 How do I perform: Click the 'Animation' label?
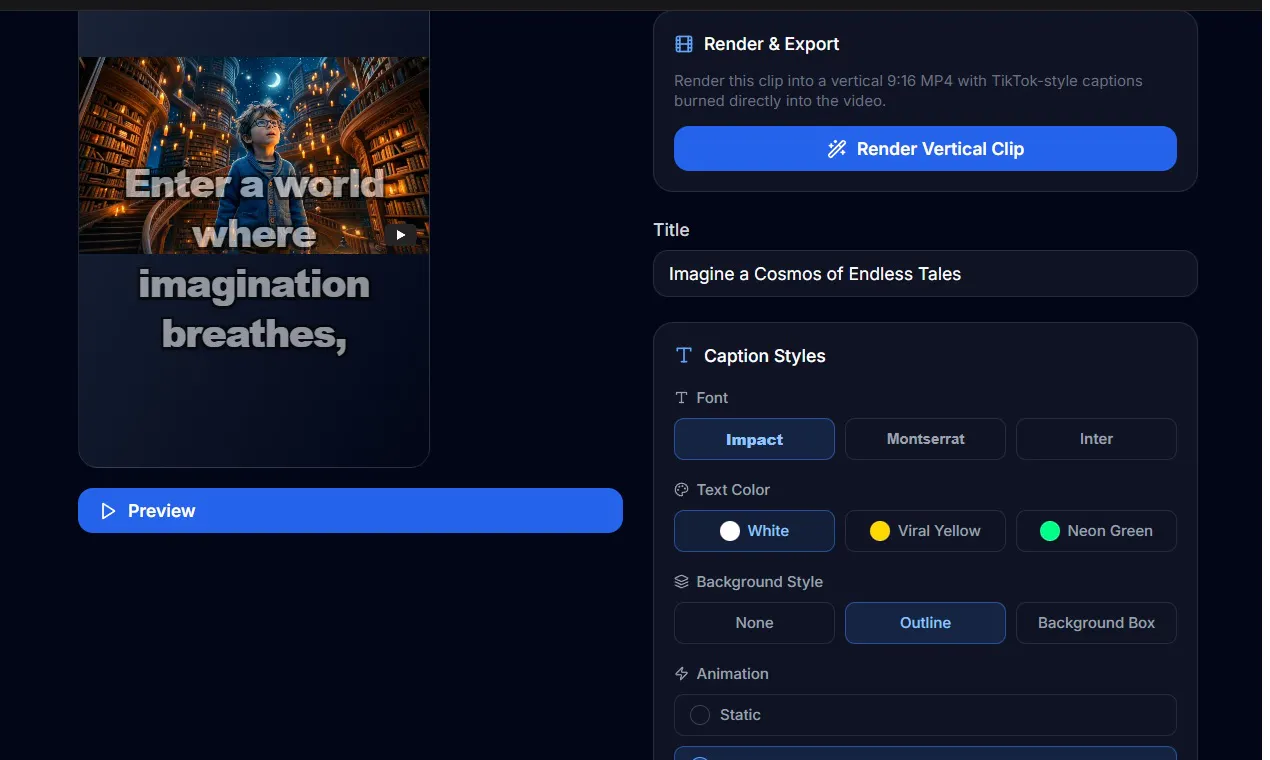pos(732,674)
